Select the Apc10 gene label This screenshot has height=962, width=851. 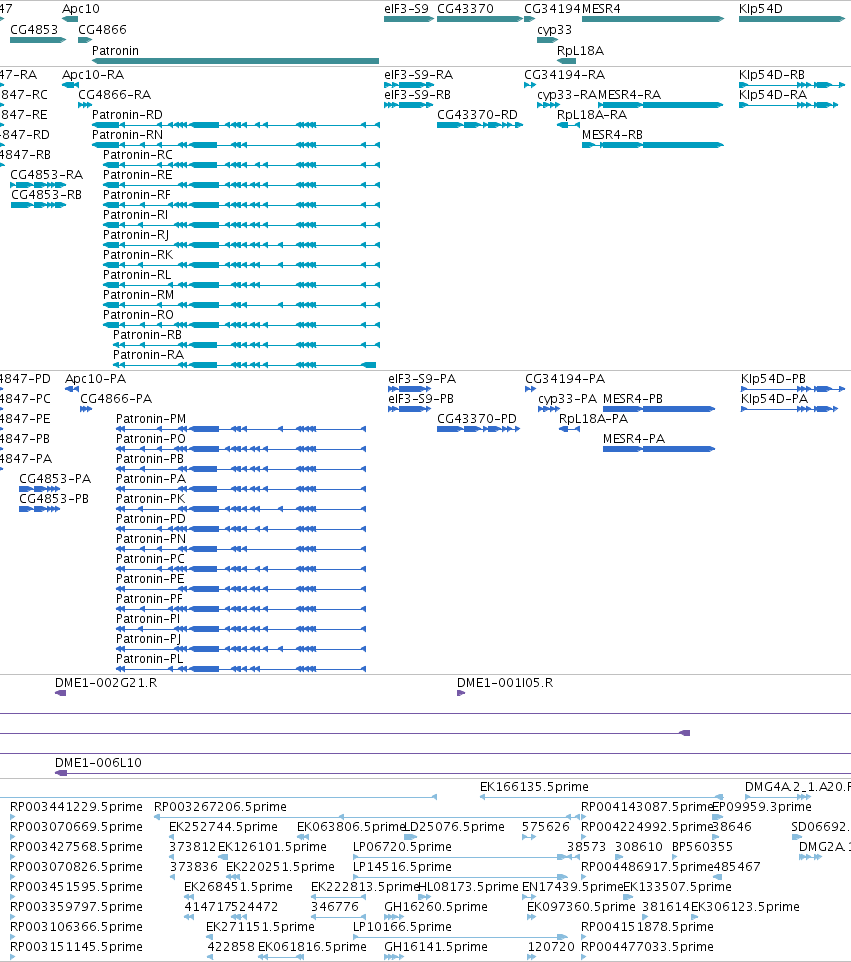(x=80, y=9)
